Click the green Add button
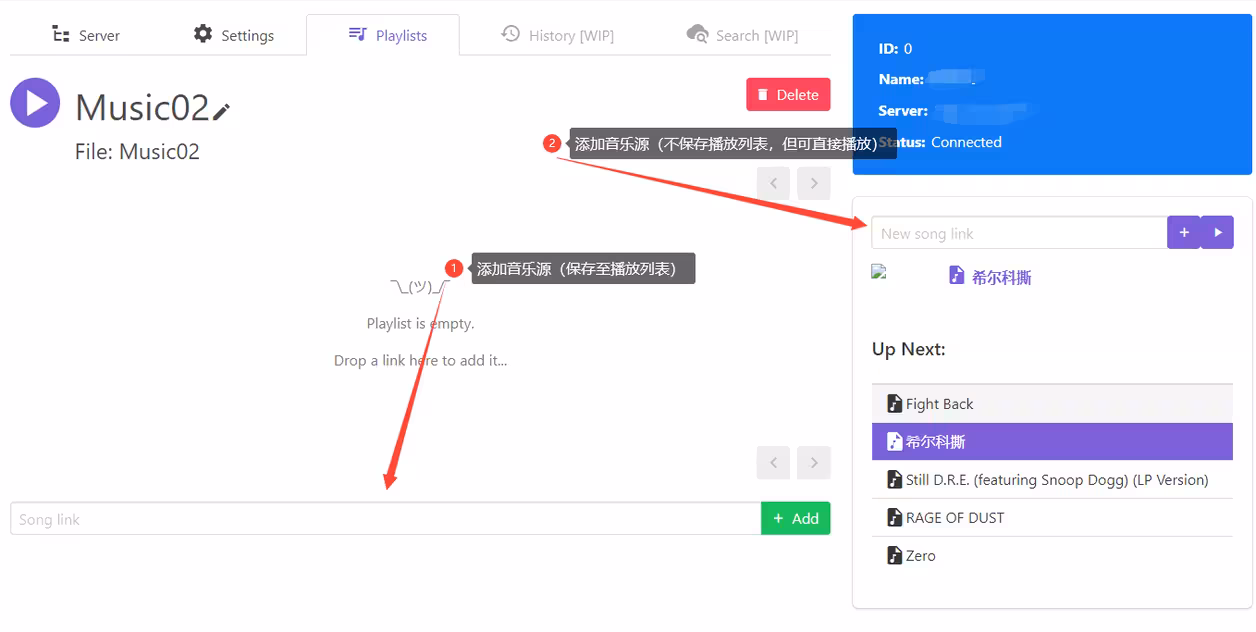 point(796,518)
